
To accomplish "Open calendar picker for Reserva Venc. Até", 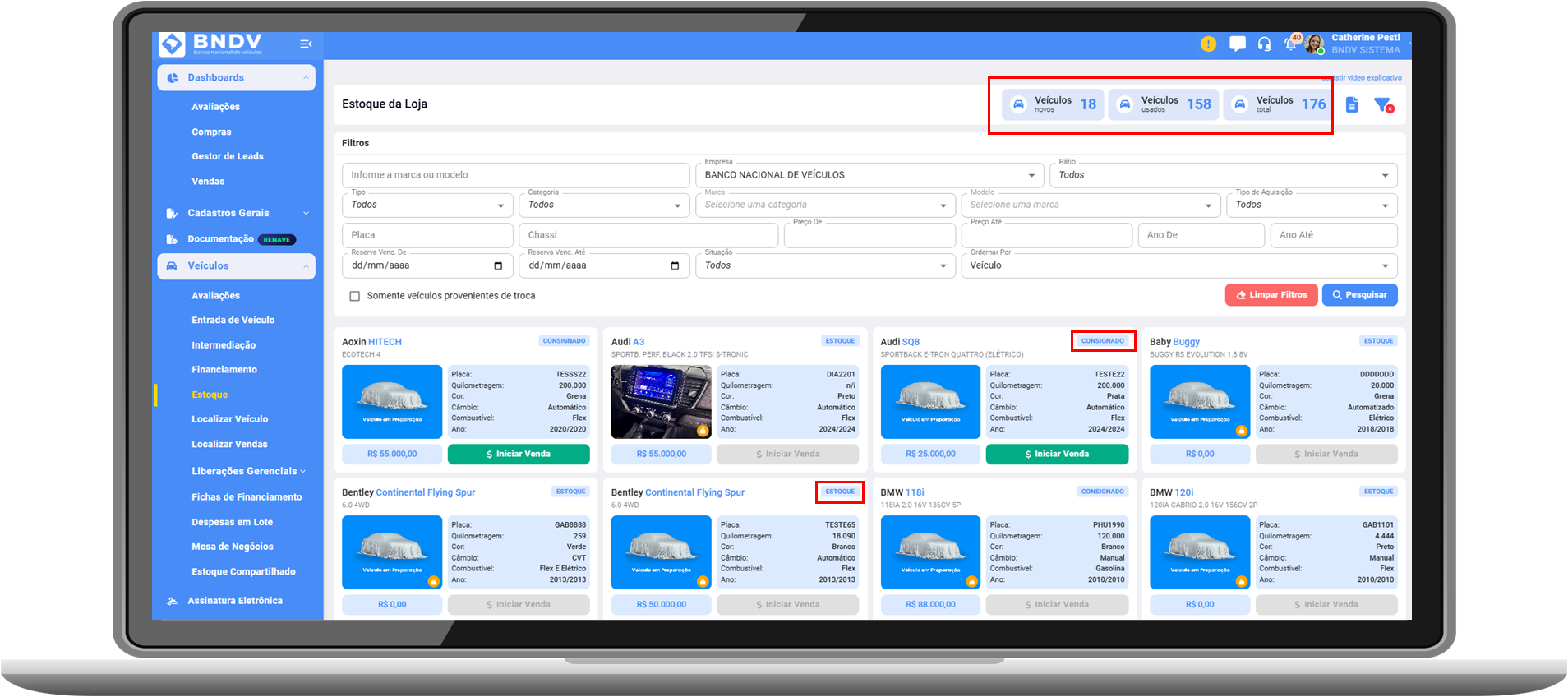I will tap(675, 265).
